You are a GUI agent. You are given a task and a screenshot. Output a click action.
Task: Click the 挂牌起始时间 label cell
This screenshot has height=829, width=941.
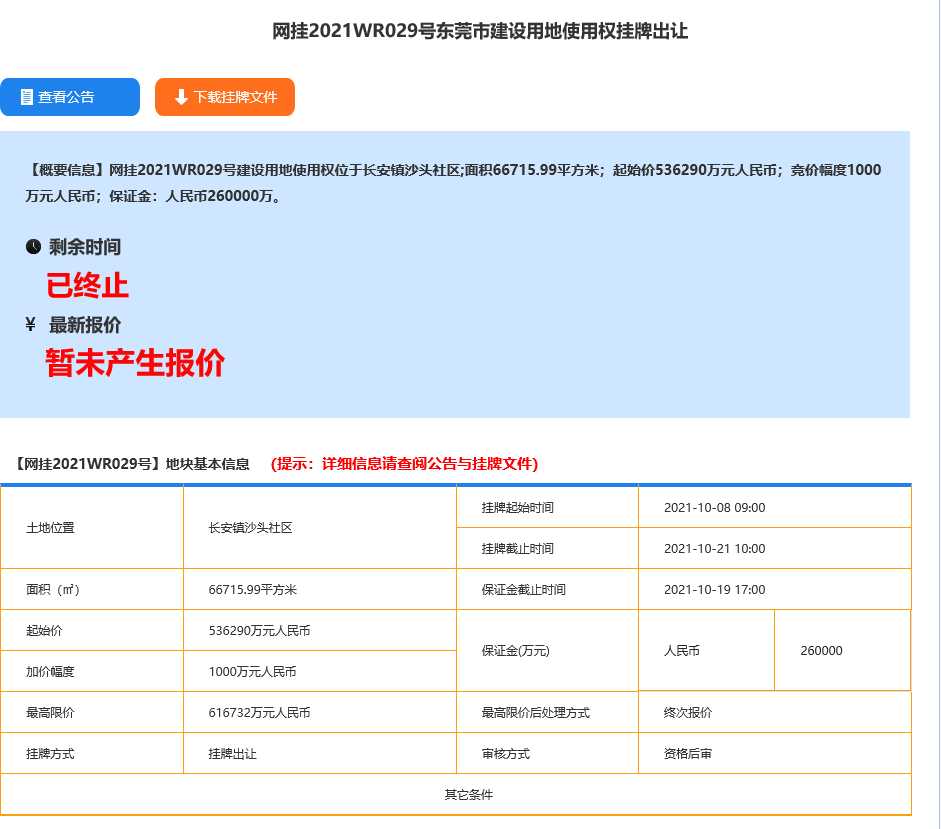[547, 507]
